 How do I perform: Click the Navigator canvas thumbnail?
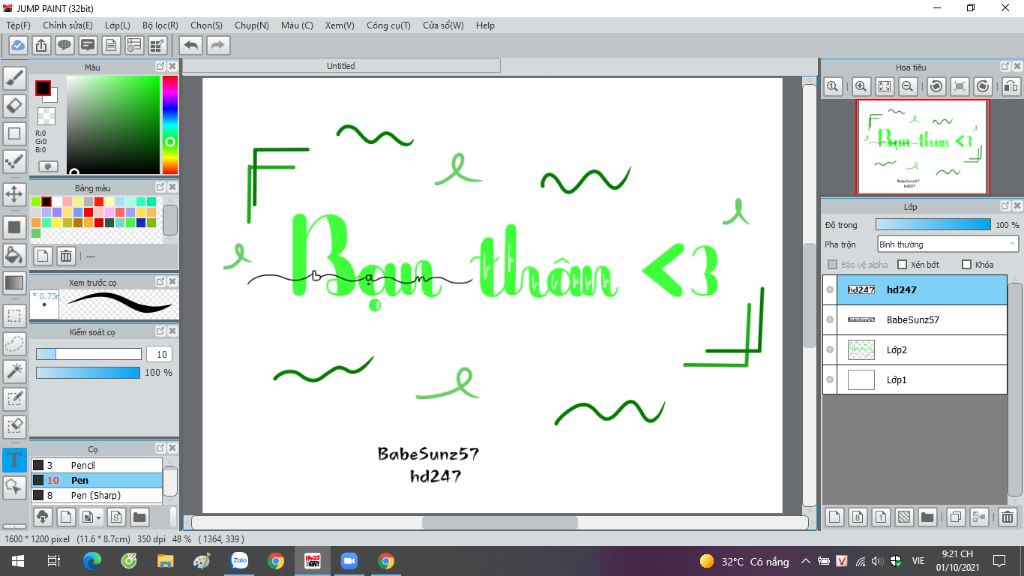(x=922, y=147)
